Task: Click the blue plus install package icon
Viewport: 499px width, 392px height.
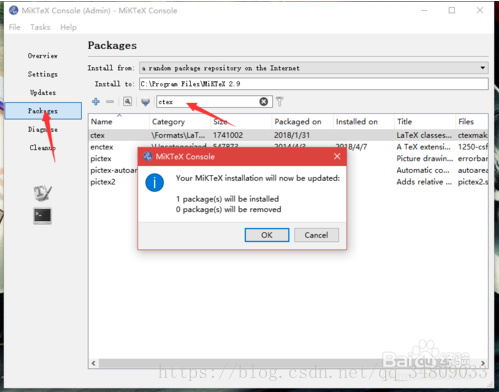Action: click(x=96, y=102)
